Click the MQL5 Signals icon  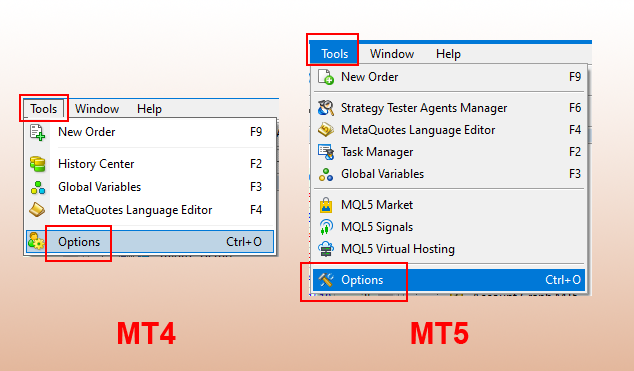click(x=325, y=227)
